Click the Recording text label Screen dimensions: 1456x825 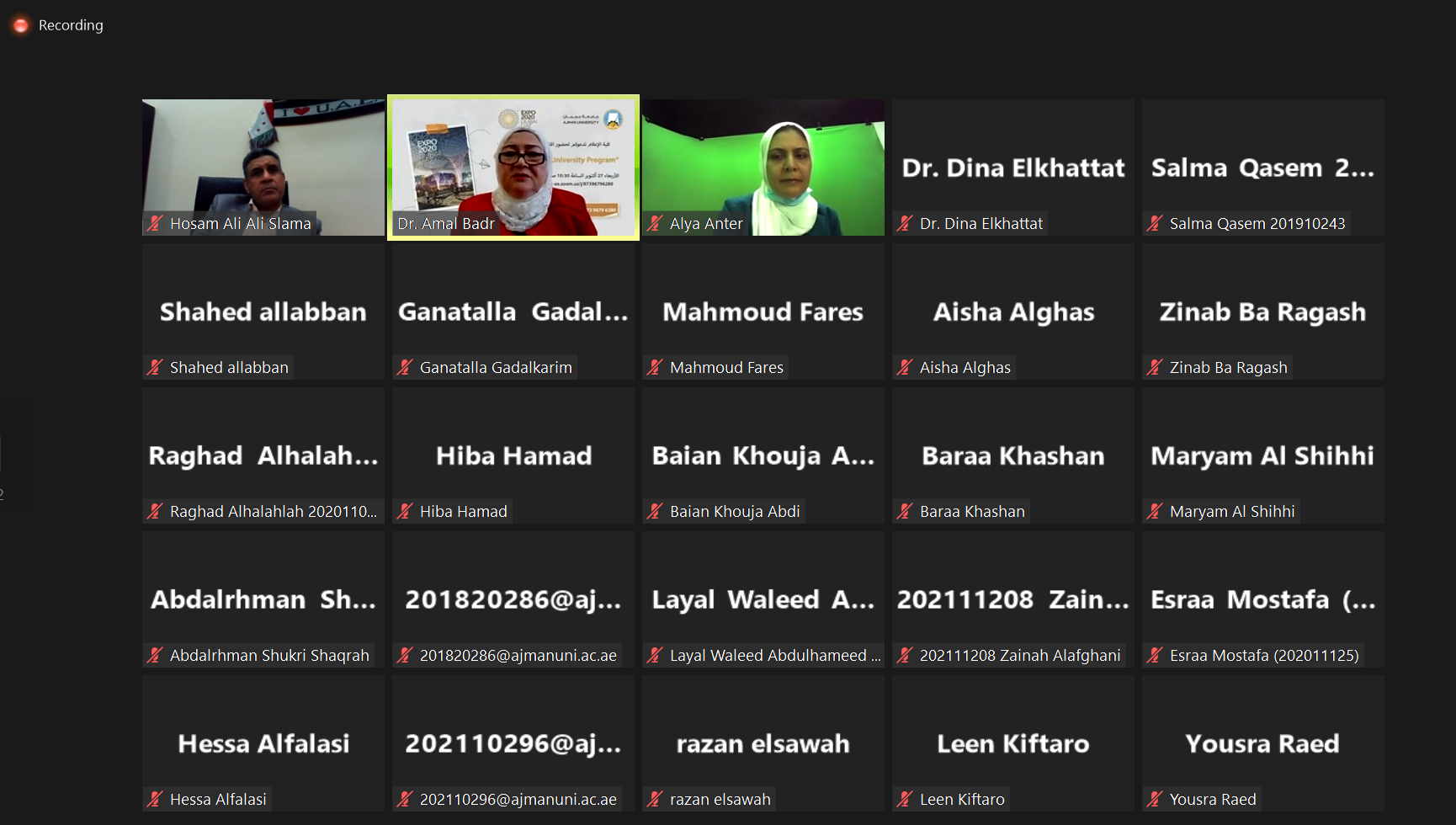pyautogui.click(x=71, y=25)
